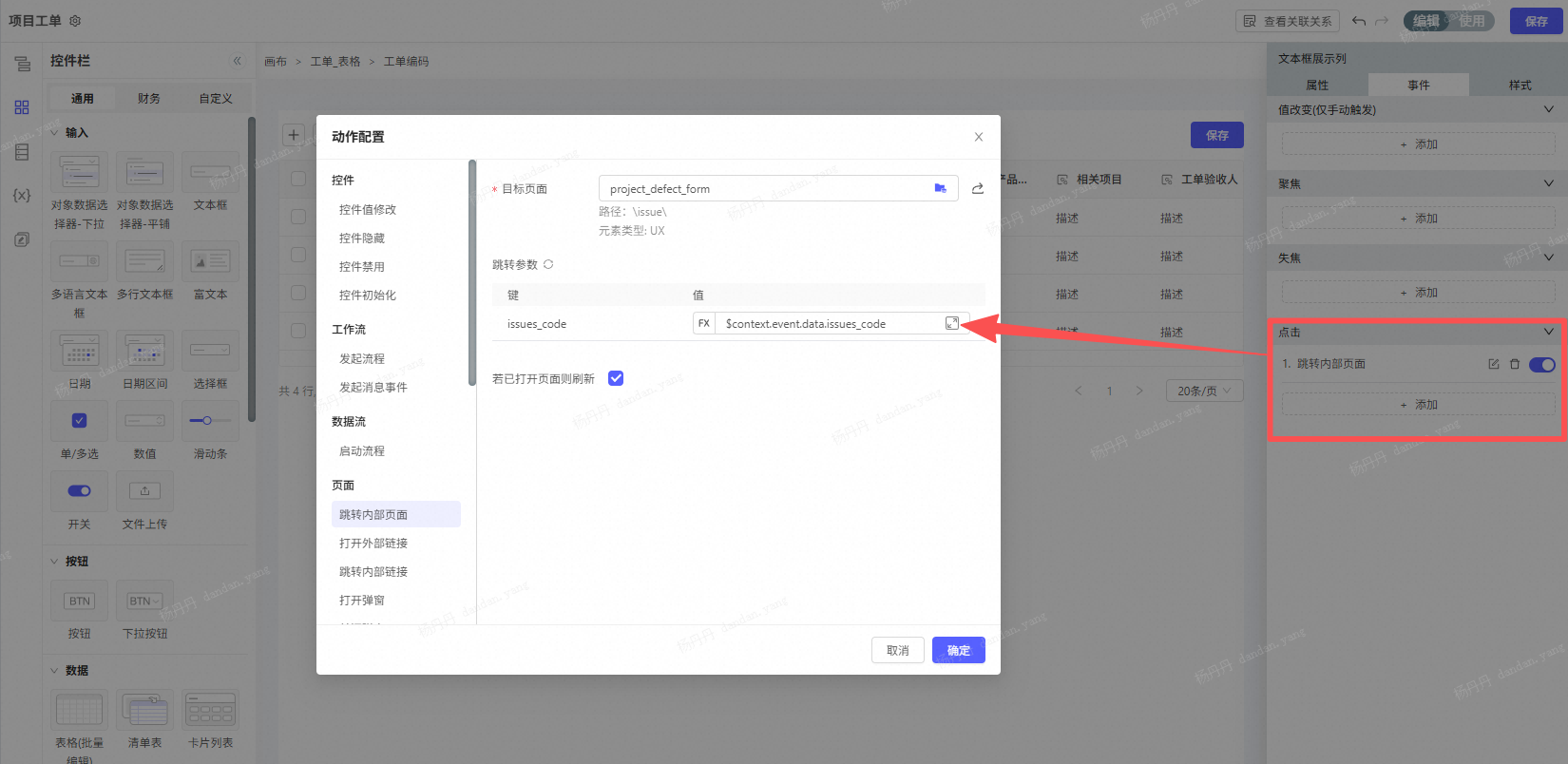Click the expand icon in issues_code value field
This screenshot has height=764, width=1568.
(951, 323)
